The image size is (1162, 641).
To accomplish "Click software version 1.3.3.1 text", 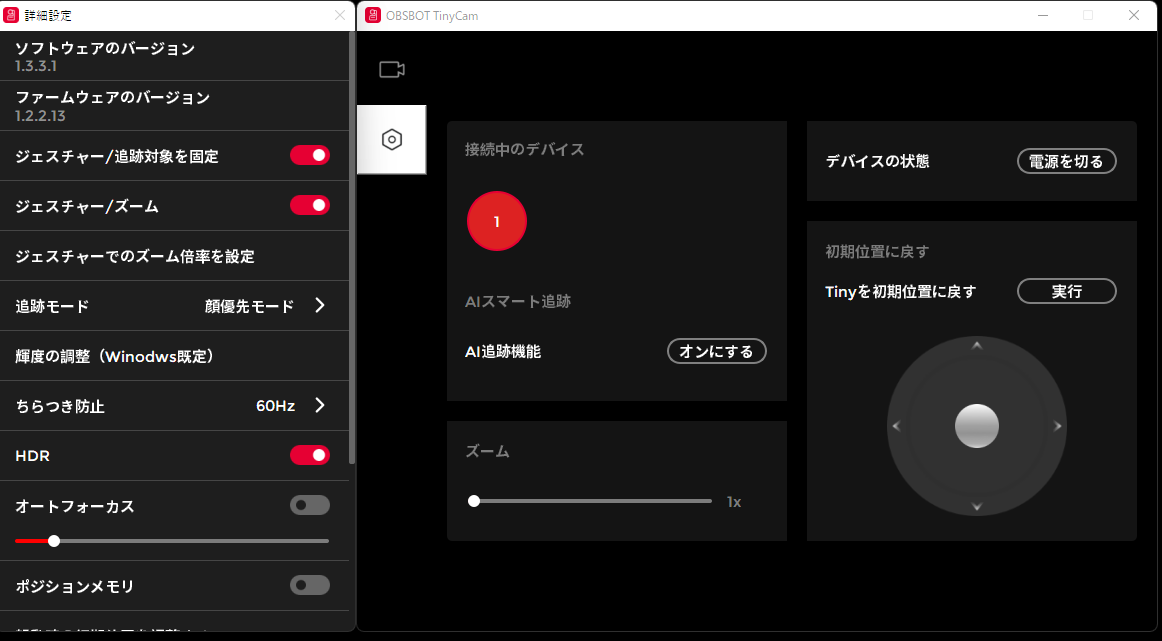I will [36, 66].
